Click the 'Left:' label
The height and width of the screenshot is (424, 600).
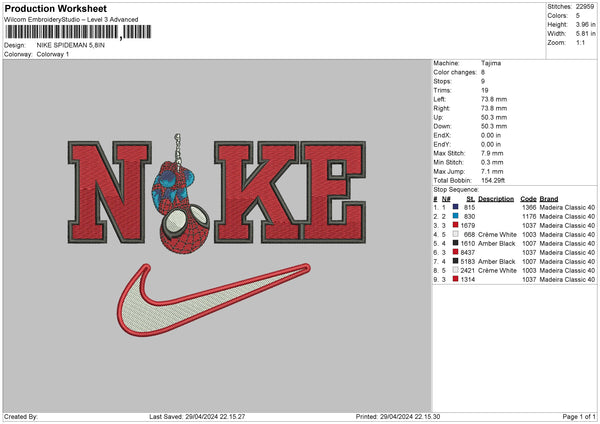coord(440,99)
